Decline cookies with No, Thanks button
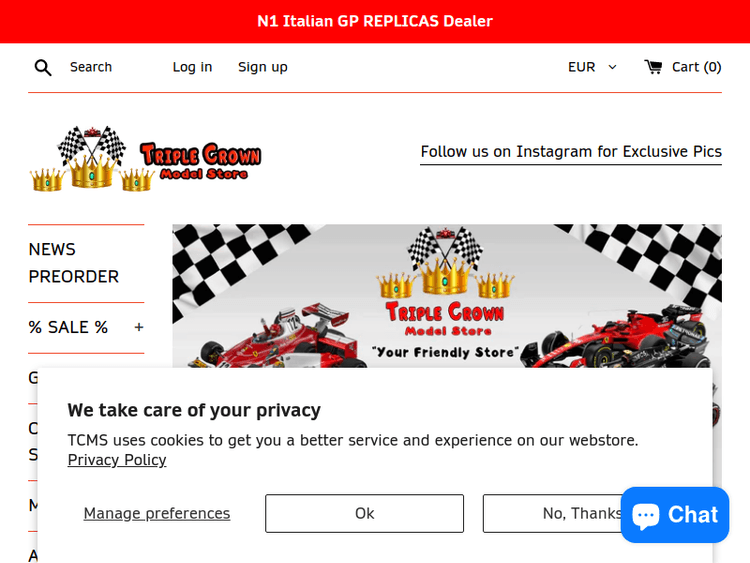This screenshot has height=563, width=750. (552, 513)
